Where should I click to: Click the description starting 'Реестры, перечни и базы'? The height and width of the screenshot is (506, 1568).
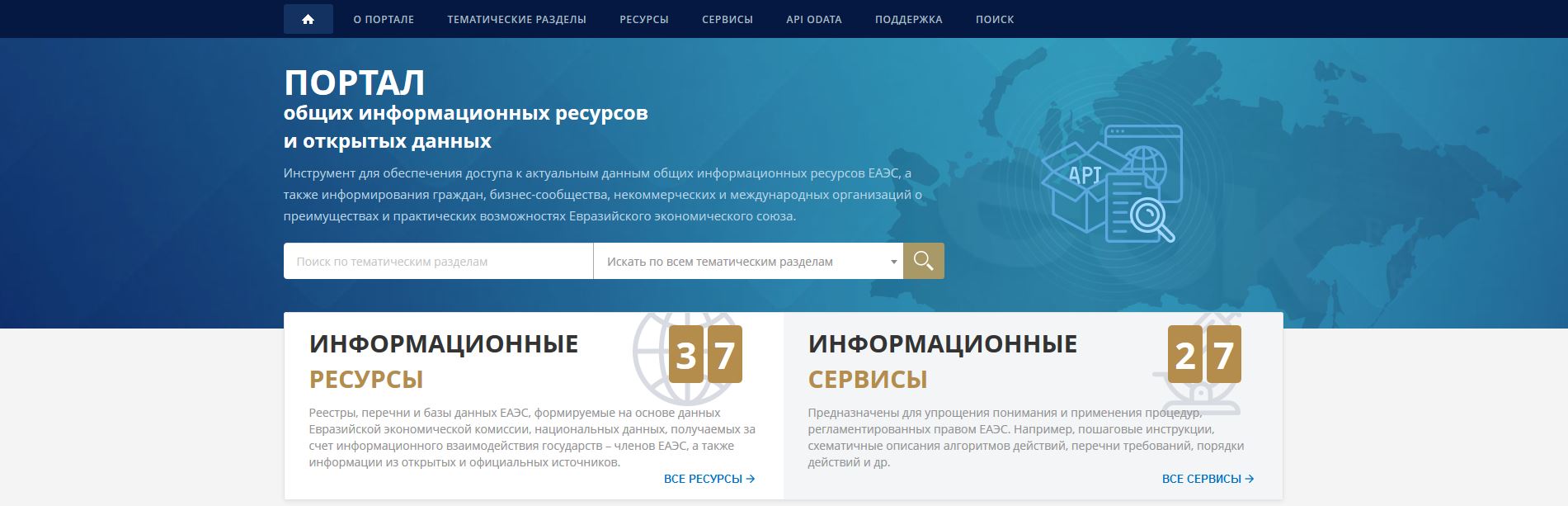coord(532,437)
